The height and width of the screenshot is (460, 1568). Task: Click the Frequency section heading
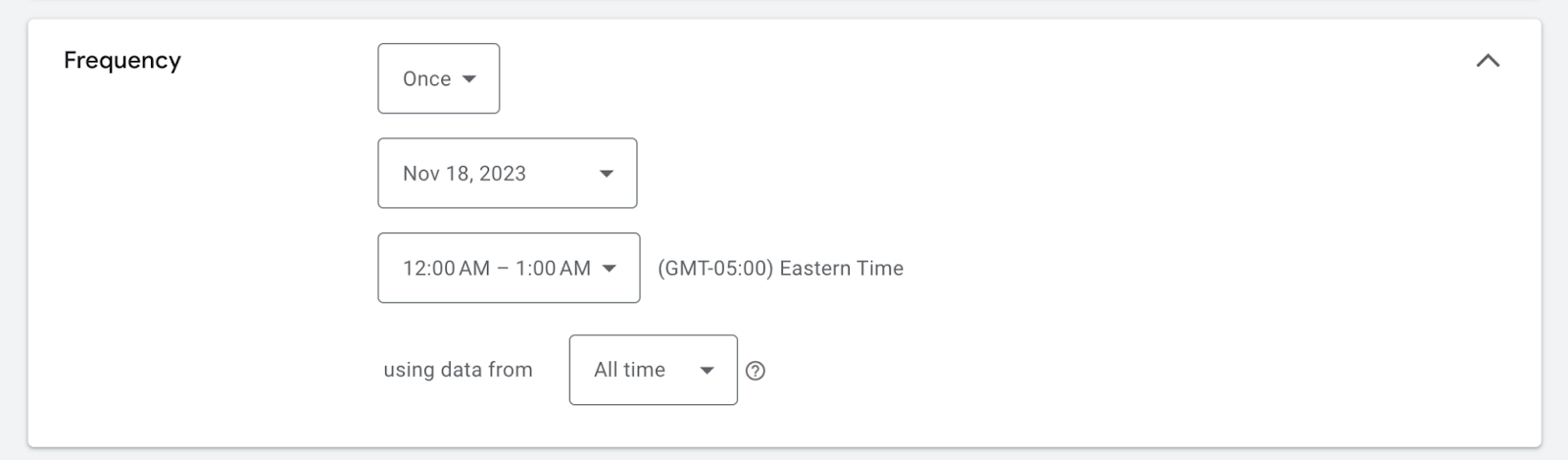(122, 61)
